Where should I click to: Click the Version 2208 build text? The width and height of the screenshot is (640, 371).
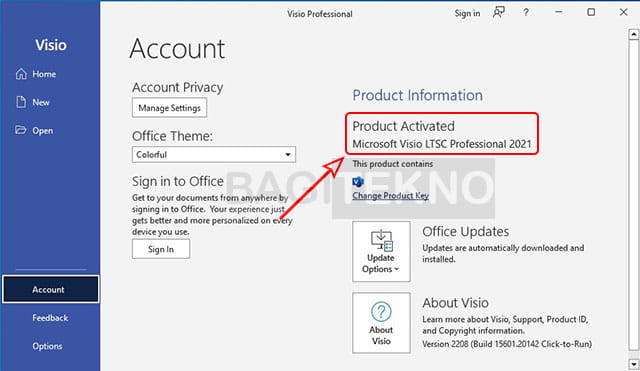click(507, 344)
